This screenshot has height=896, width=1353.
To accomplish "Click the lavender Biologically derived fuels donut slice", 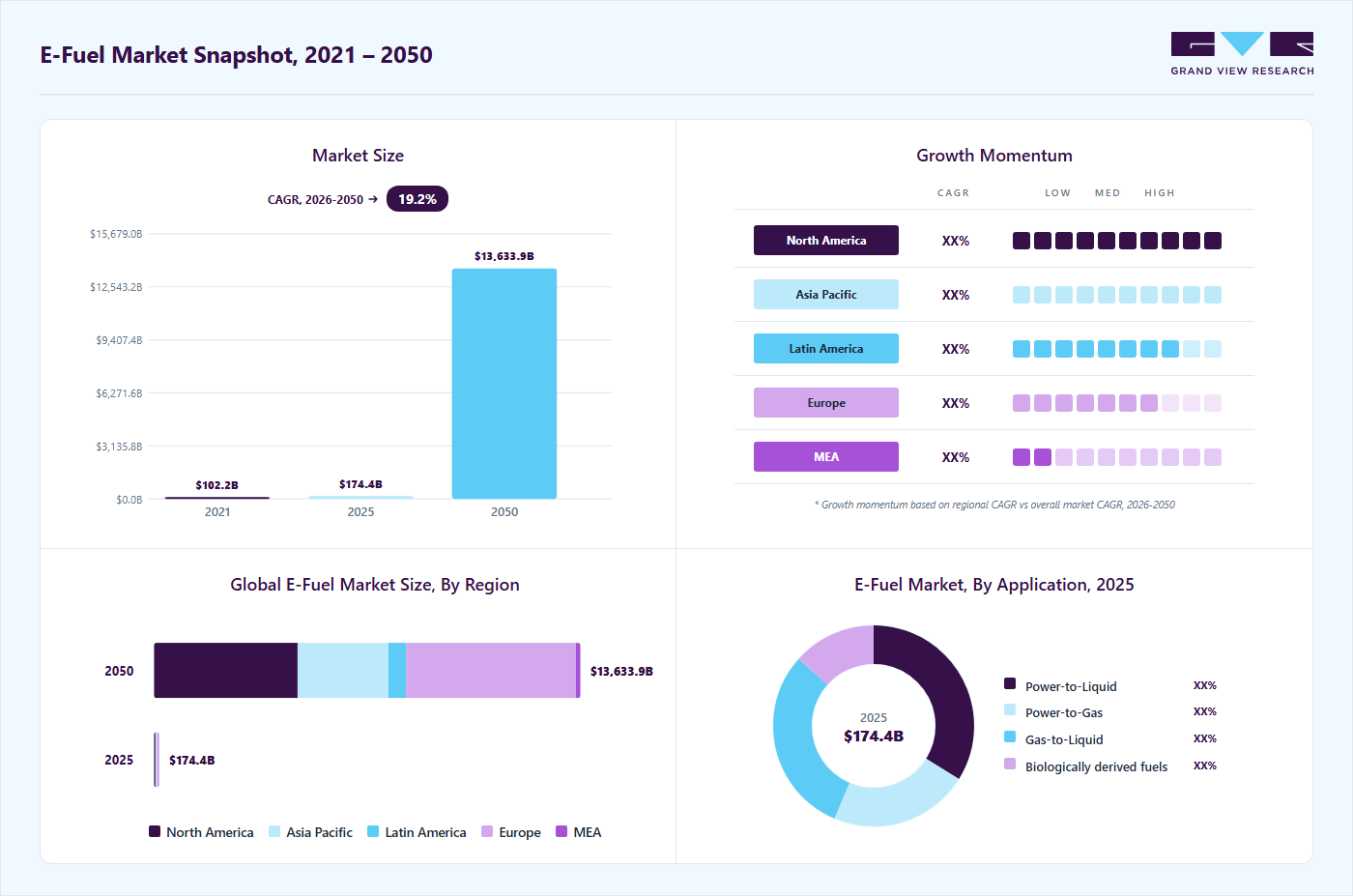I will [x=843, y=650].
